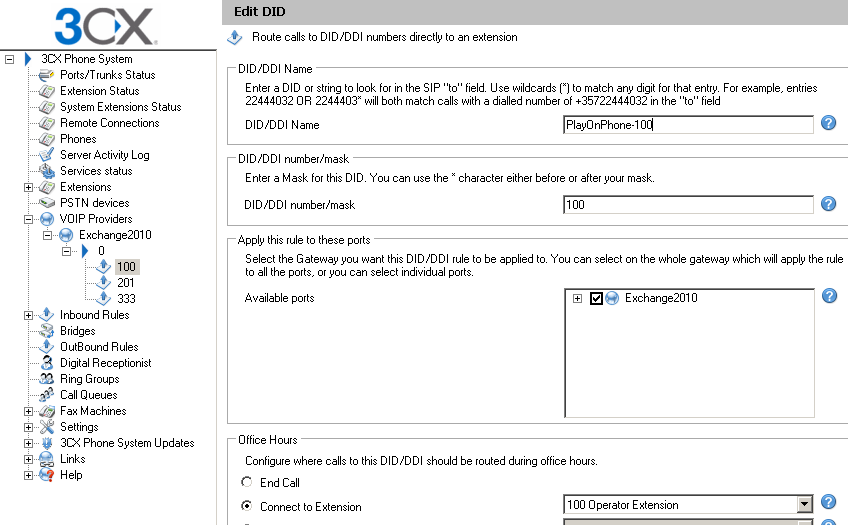Click Exchange2010 entry in Available ports
Screen dimensions: 848x525
coord(661,298)
